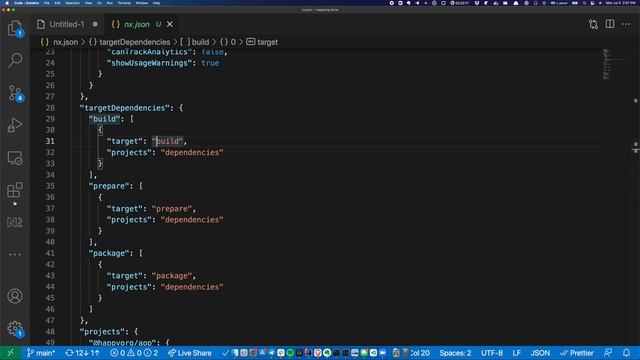
Task: Close the nx.json tab
Action: [170, 24]
